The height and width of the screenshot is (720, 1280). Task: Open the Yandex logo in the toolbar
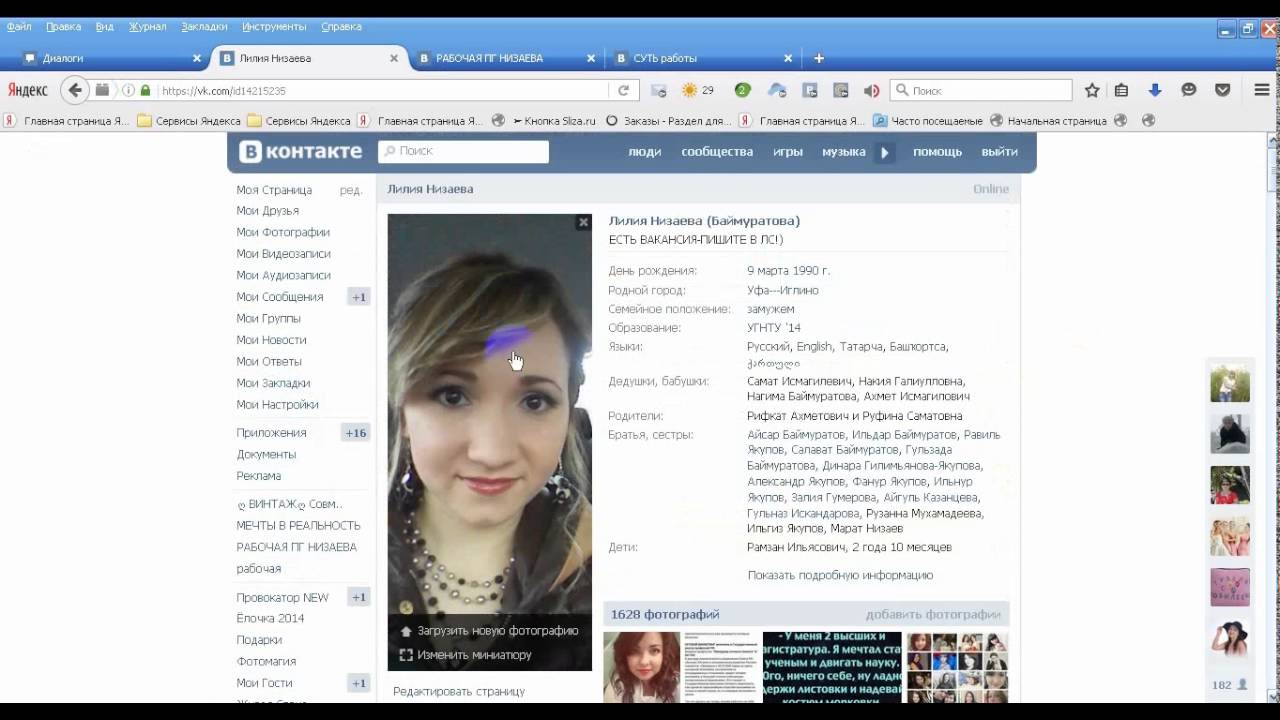[x=28, y=90]
